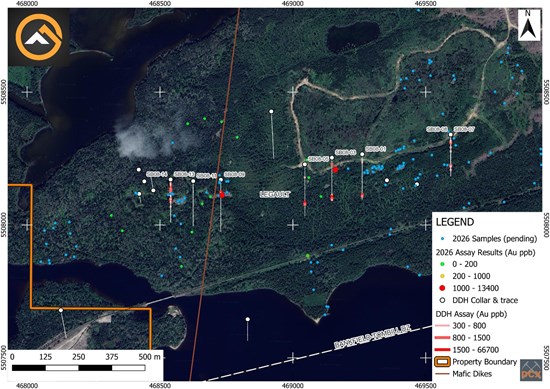Click the green dot legend symbol for 0 - 200
This screenshot has width=550, height=389.
[x=442, y=264]
